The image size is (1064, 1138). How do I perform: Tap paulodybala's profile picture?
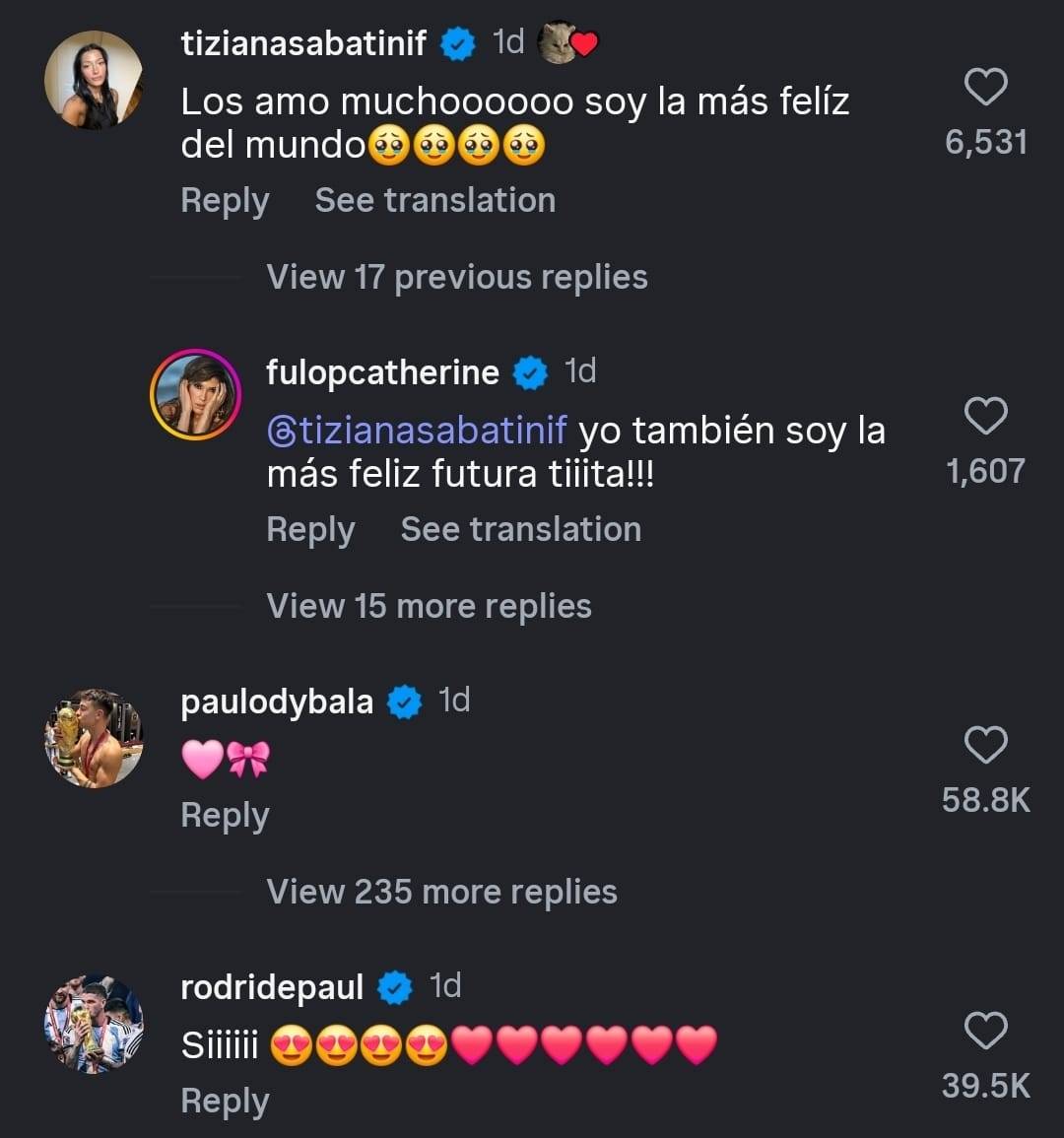[94, 738]
